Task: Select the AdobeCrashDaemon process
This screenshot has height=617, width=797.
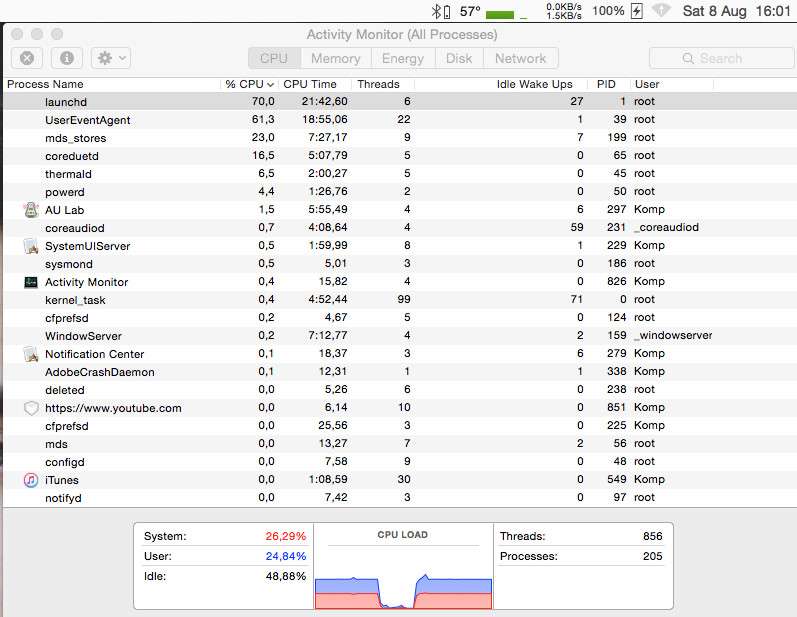Action: coord(400,372)
